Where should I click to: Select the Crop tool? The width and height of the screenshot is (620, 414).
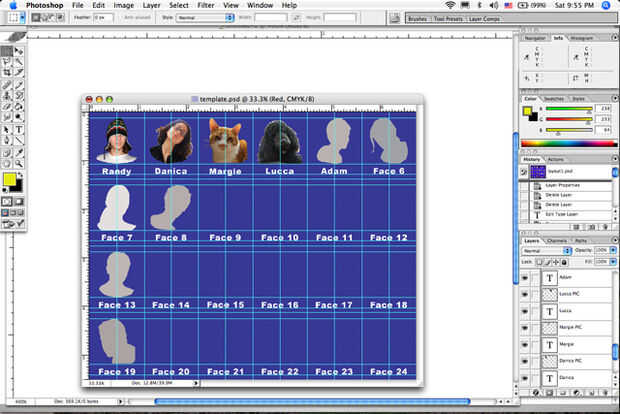tap(7, 72)
